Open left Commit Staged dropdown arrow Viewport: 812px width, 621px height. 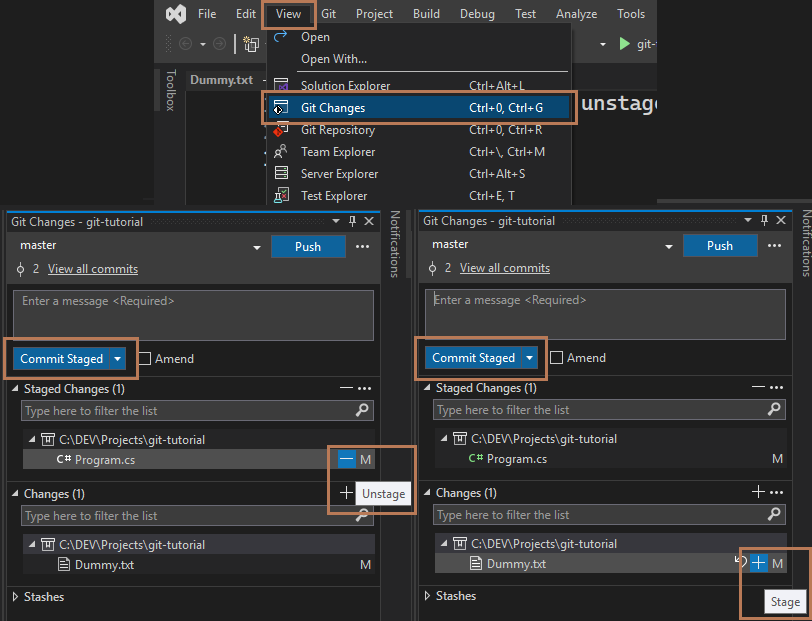118,358
